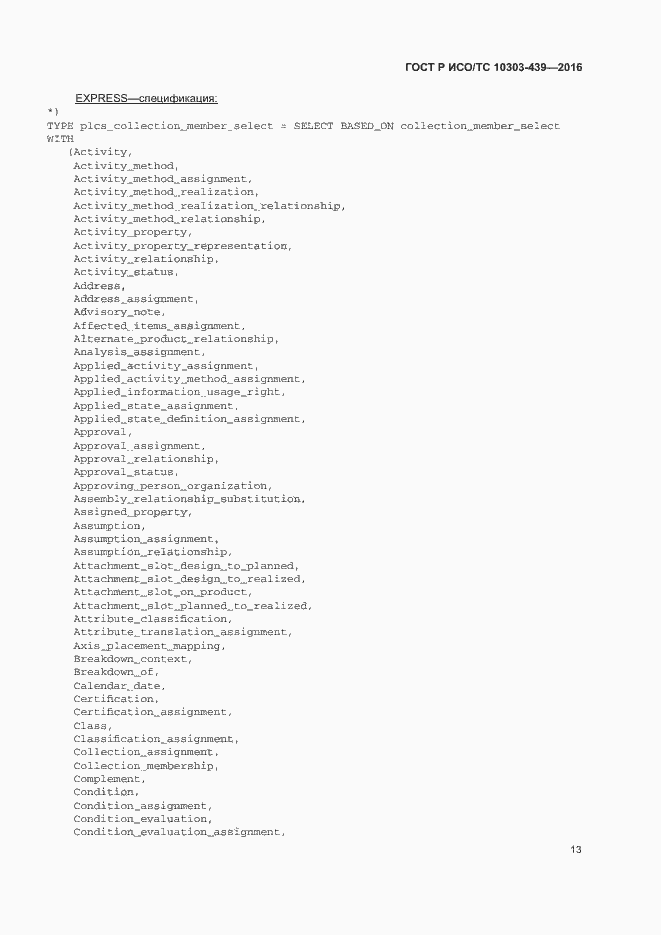This screenshot has width=661, height=935.
Task: Click the Activity_property_representation line
Action: pos(182,246)
